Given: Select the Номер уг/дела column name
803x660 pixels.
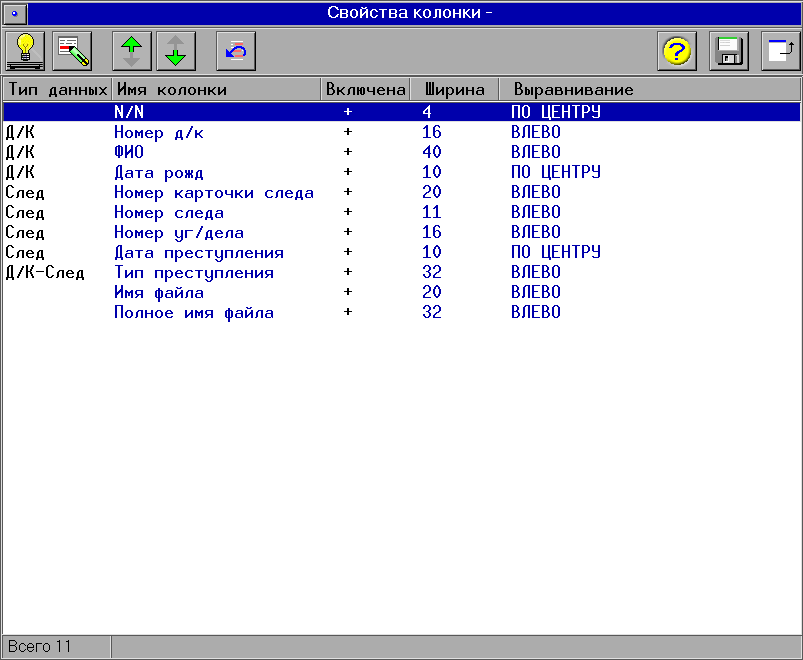Looking at the screenshot, I should (179, 232).
